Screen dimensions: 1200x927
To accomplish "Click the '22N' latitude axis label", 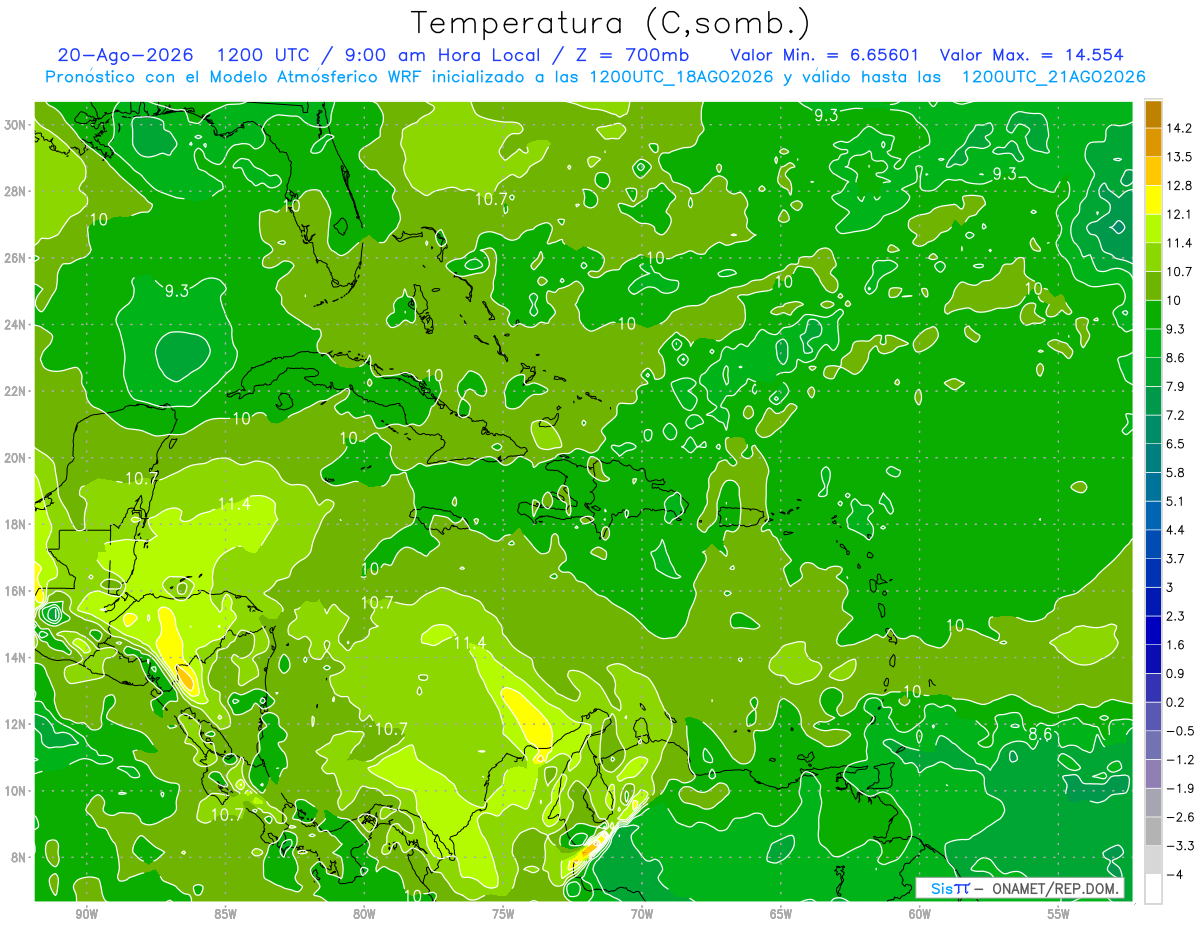I will click(16, 391).
